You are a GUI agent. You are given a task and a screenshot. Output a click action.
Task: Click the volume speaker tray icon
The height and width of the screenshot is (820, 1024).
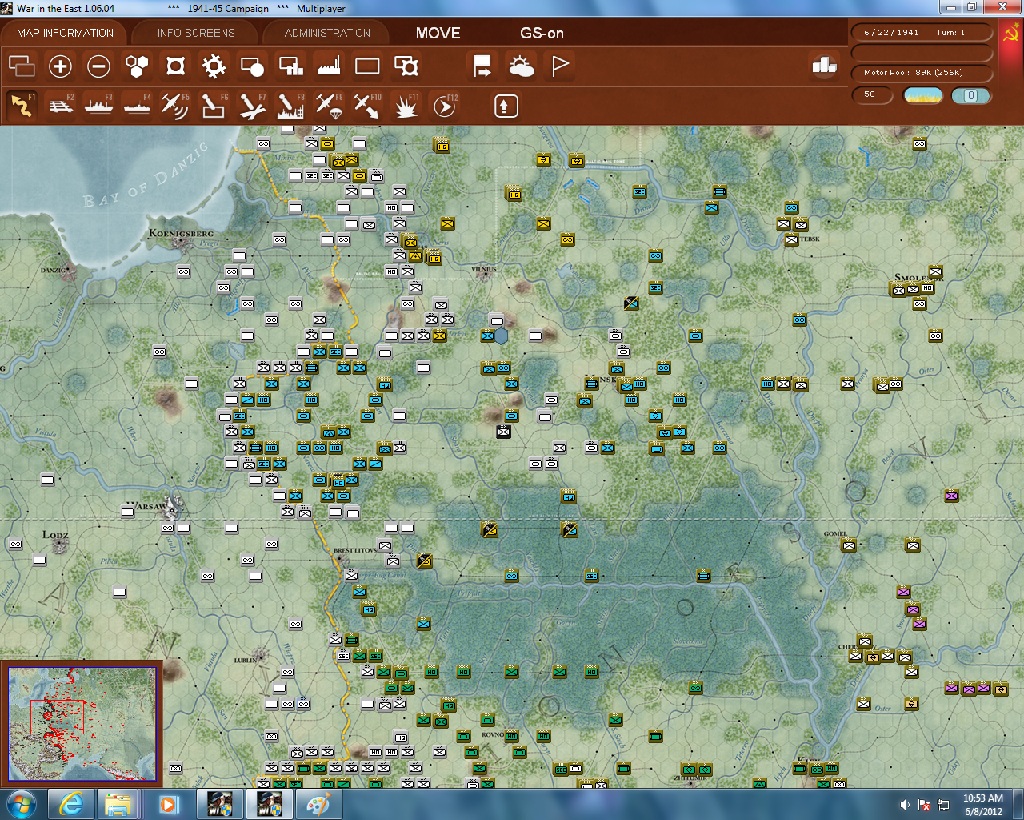[906, 805]
